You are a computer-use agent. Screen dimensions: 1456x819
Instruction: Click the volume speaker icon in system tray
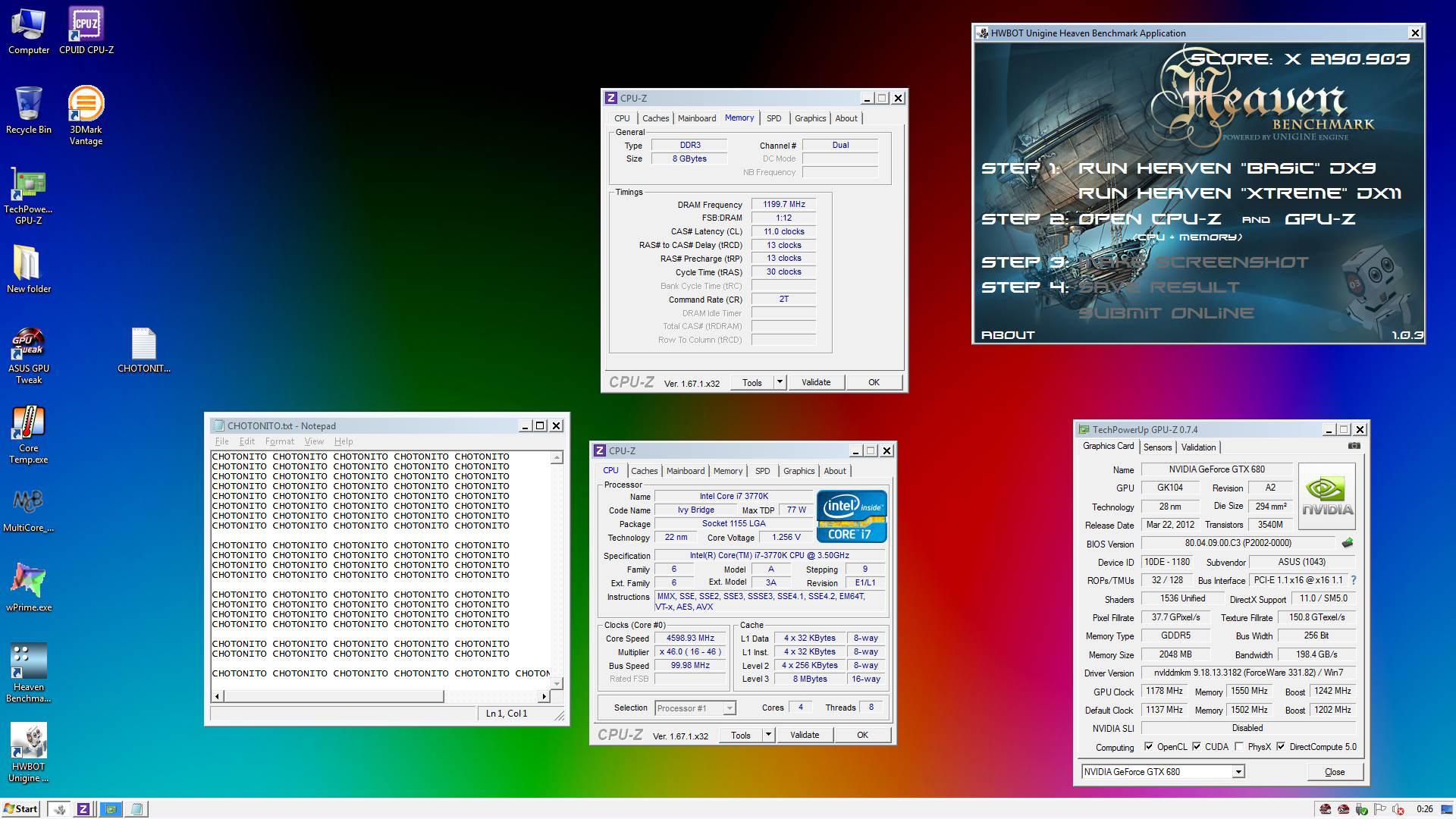click(x=1398, y=809)
